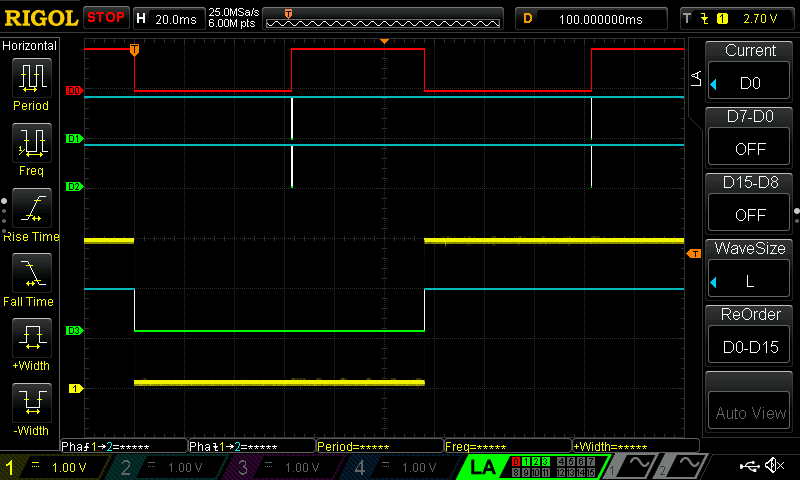The image size is (800, 480).
Task: Click the muted speaker sound icon
Action: [x=774, y=466]
